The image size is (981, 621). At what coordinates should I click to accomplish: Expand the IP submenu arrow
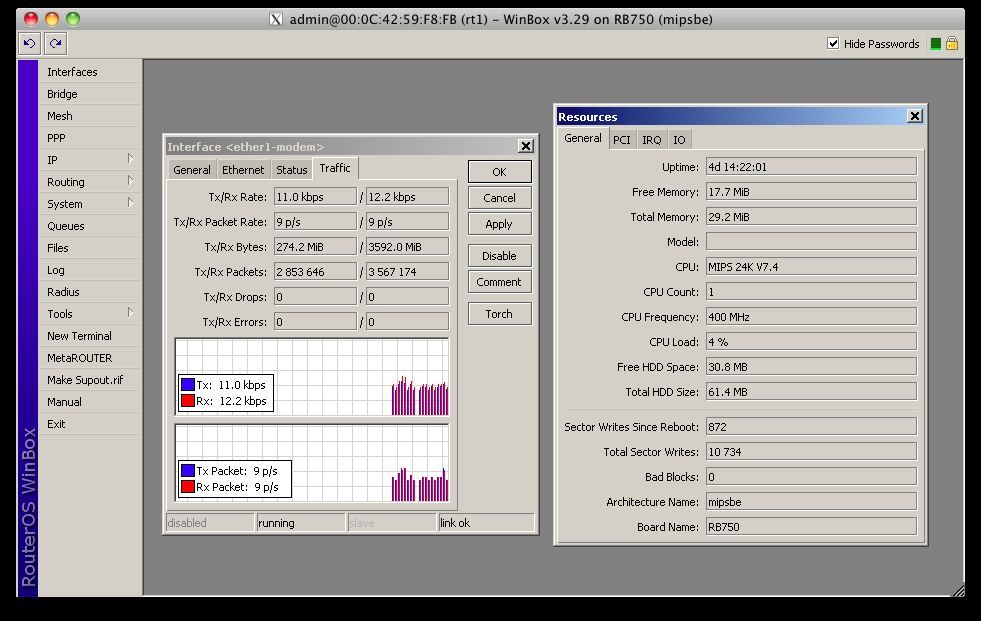tap(130, 159)
